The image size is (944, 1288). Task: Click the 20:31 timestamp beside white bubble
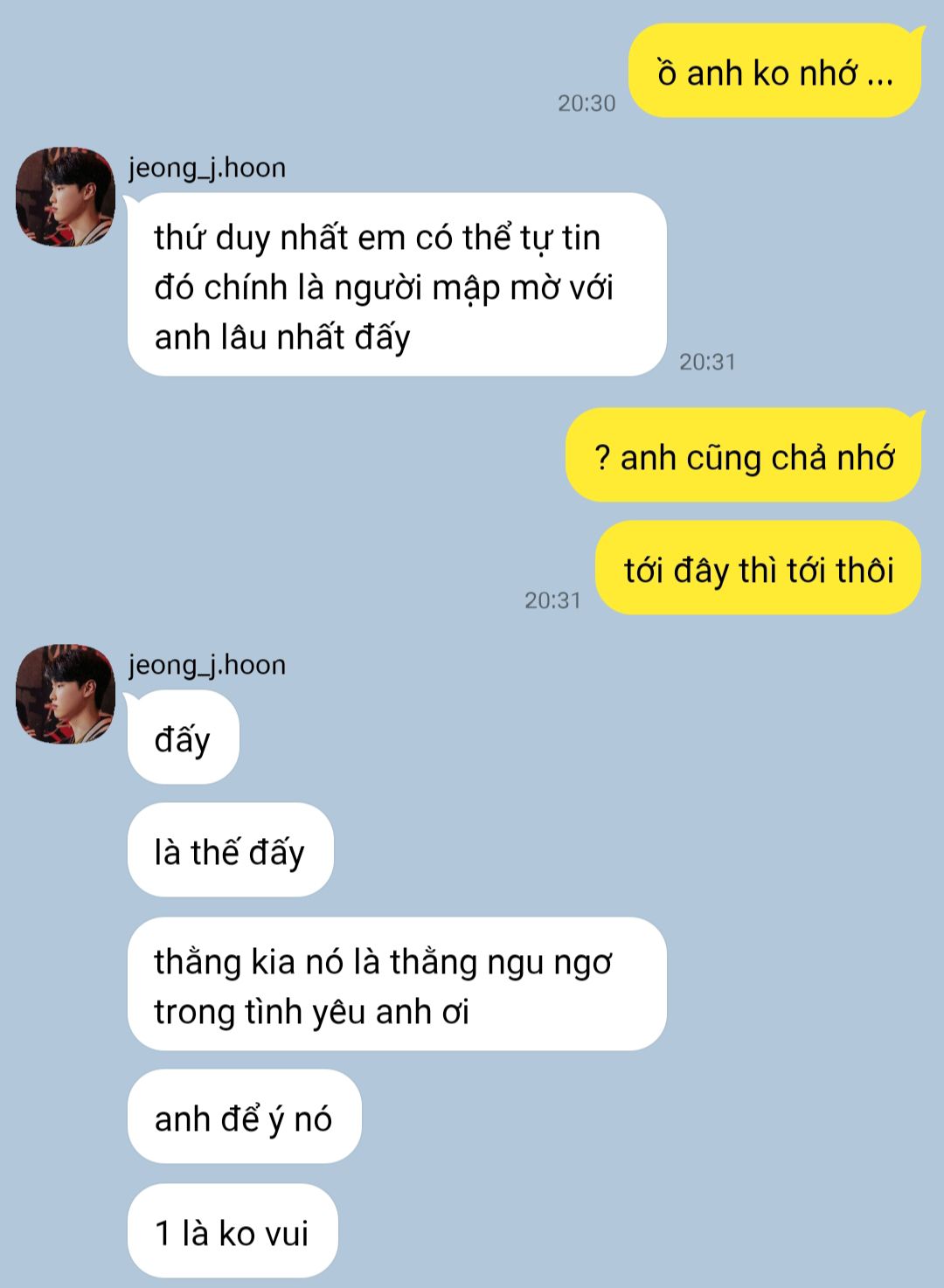pos(707,362)
